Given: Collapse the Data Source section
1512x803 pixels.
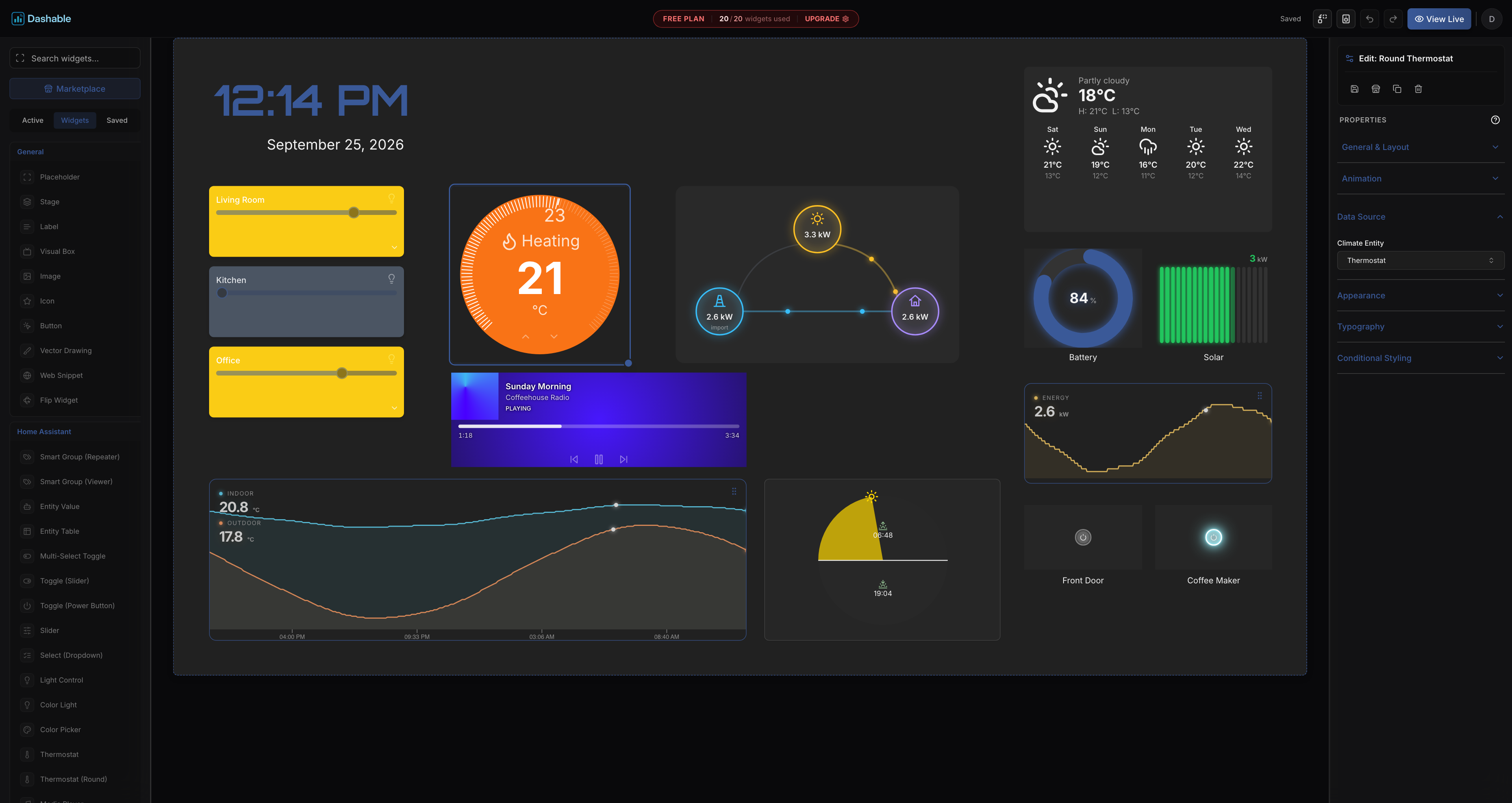Looking at the screenshot, I should [1420, 216].
